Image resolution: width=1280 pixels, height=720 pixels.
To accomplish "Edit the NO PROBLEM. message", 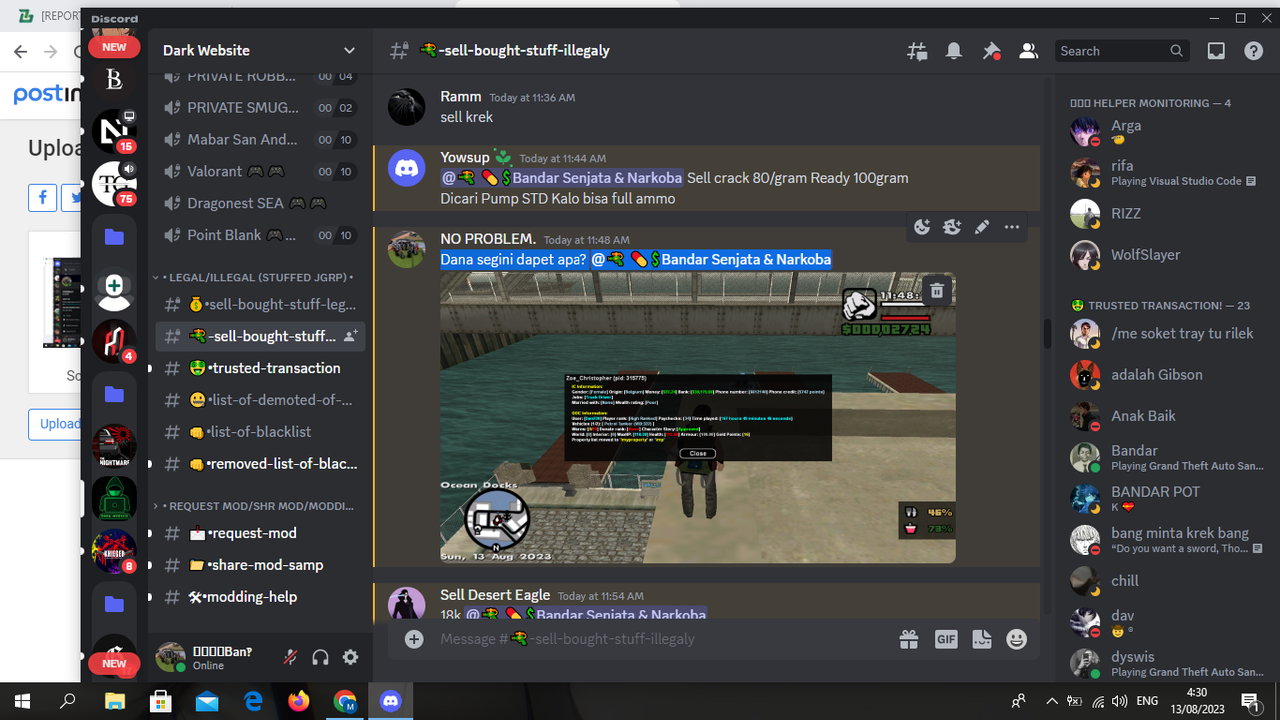I will 982,227.
